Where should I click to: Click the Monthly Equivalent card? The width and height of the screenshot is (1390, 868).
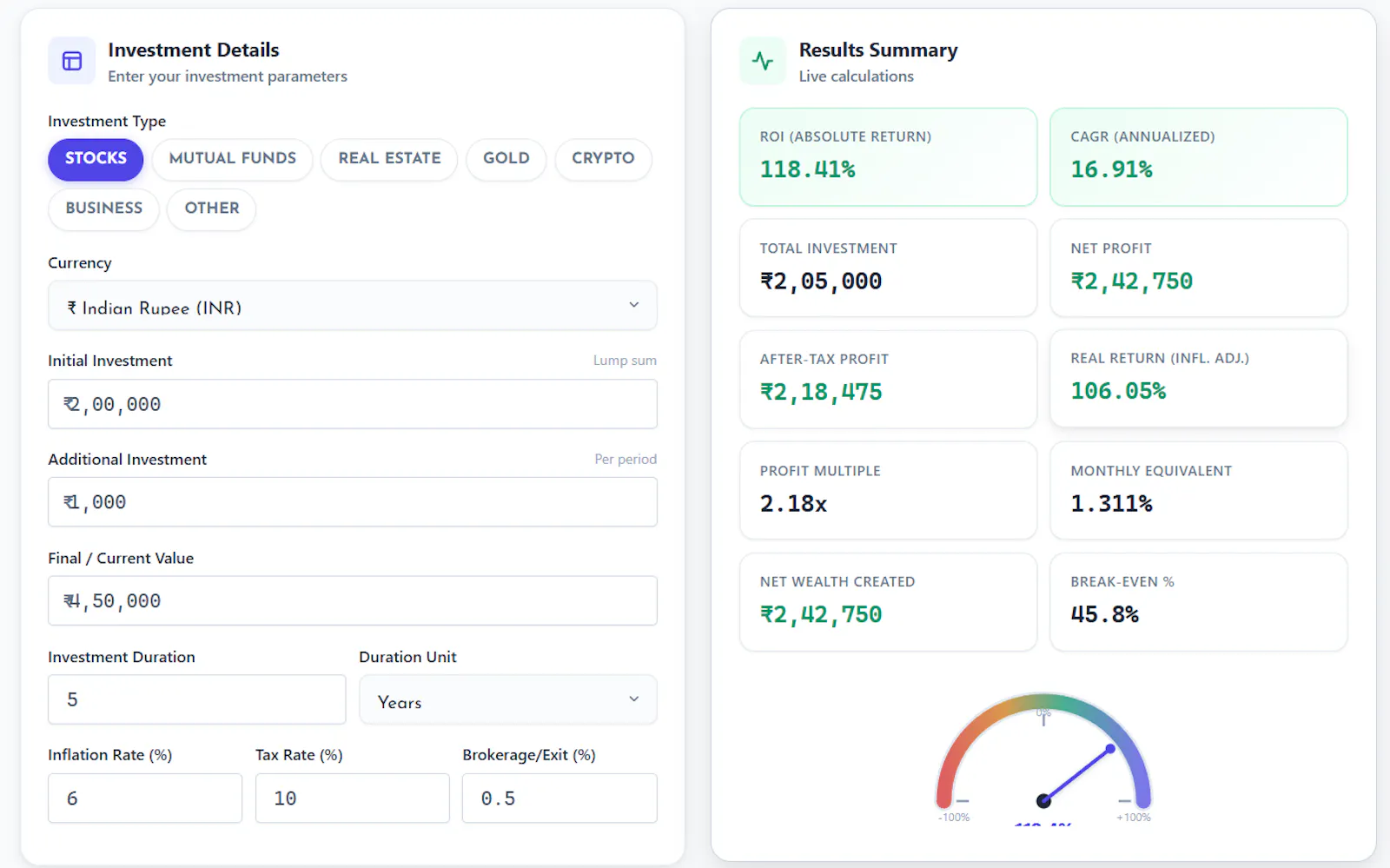[x=1199, y=491]
